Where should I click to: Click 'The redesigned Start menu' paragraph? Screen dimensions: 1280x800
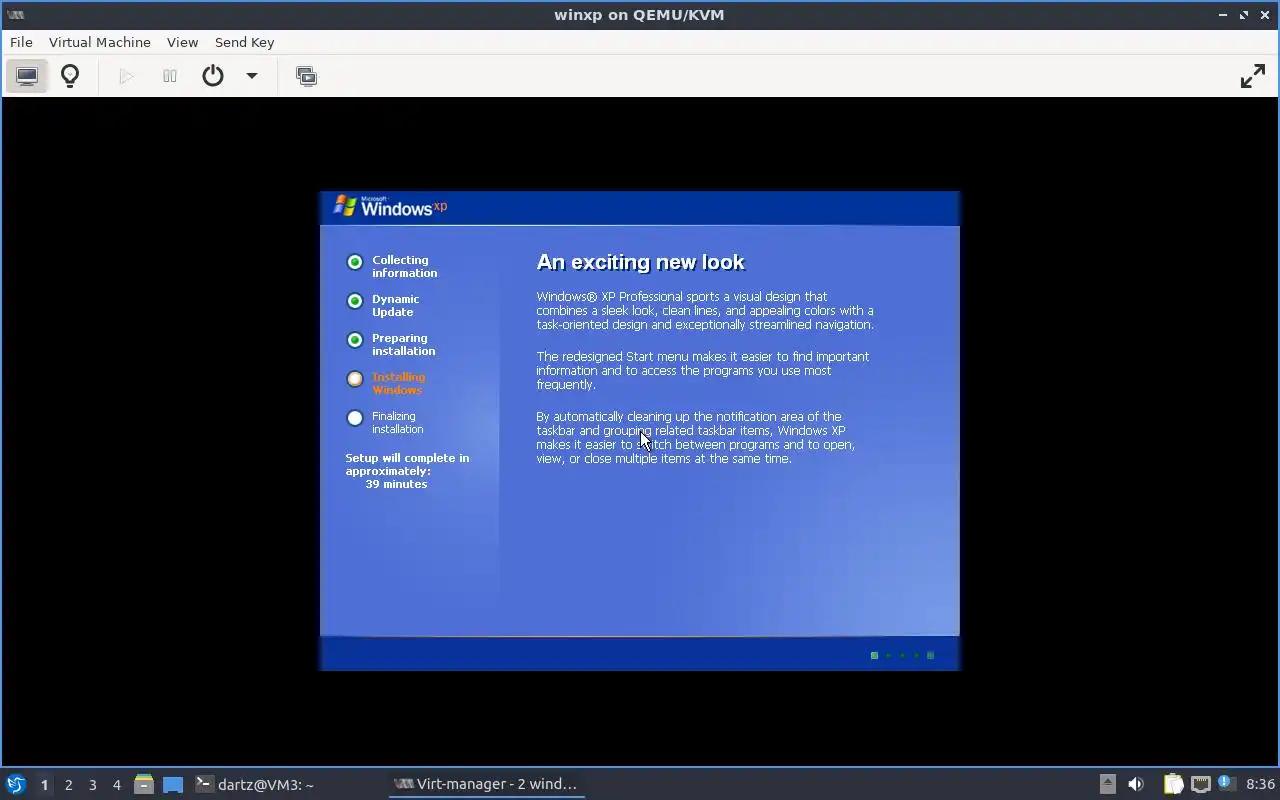[703, 370]
